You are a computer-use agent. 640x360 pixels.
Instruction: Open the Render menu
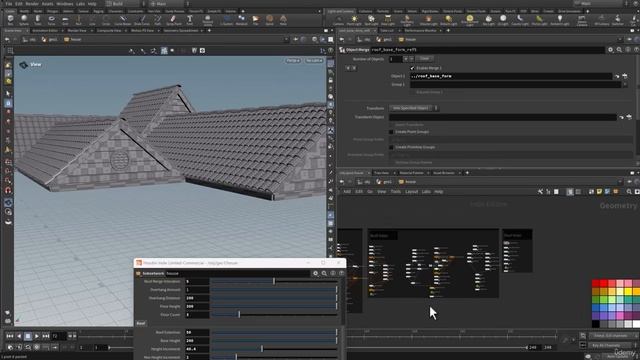click(32, 4)
